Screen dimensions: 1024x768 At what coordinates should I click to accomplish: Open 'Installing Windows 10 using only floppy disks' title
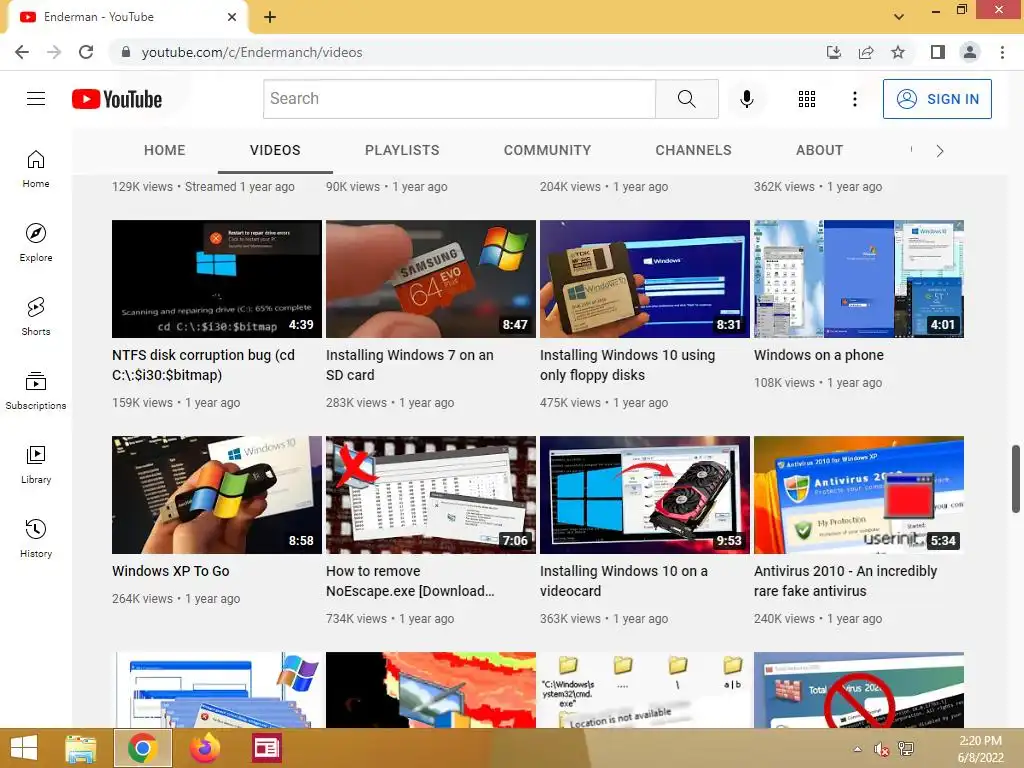tap(627, 365)
